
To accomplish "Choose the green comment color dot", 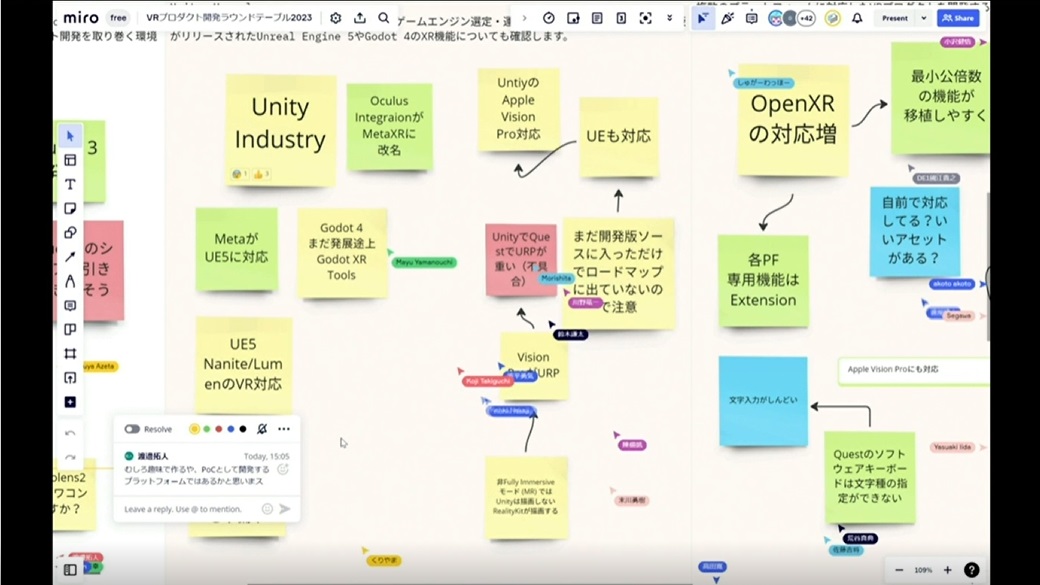I will click(x=207, y=429).
